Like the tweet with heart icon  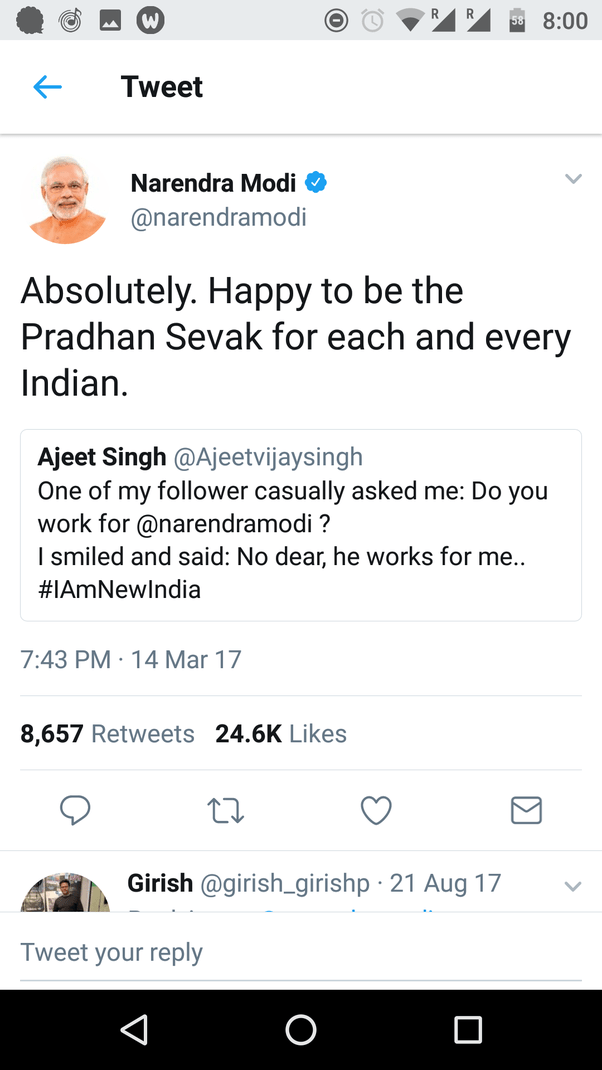point(376,809)
